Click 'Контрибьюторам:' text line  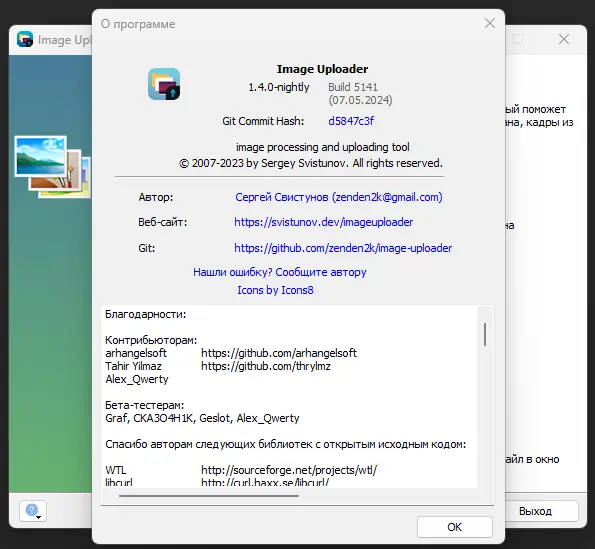coord(151,340)
